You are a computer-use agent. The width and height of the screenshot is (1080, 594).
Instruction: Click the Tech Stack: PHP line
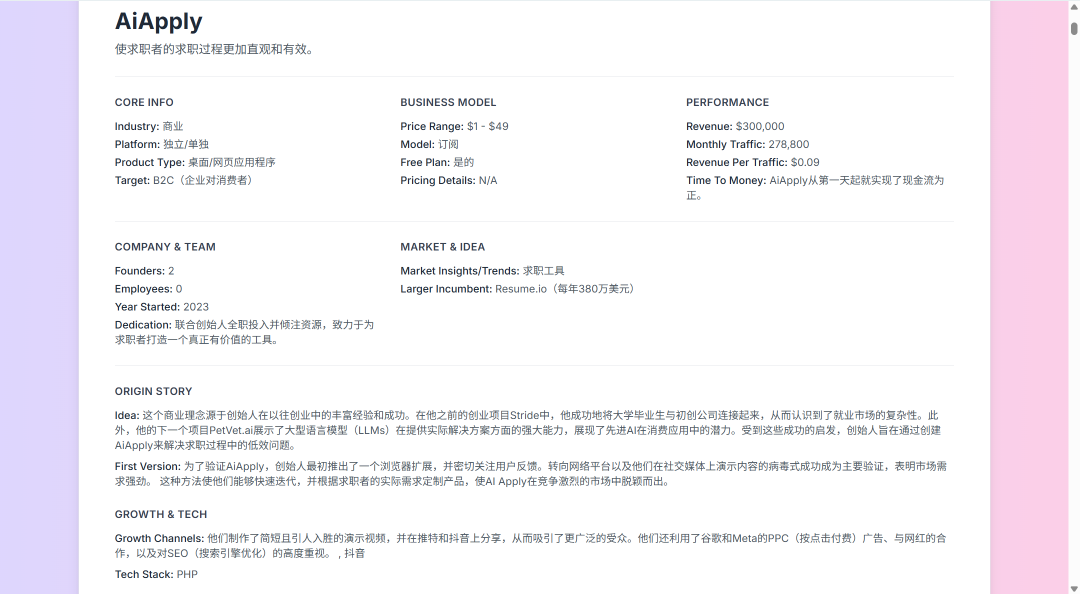click(x=156, y=574)
